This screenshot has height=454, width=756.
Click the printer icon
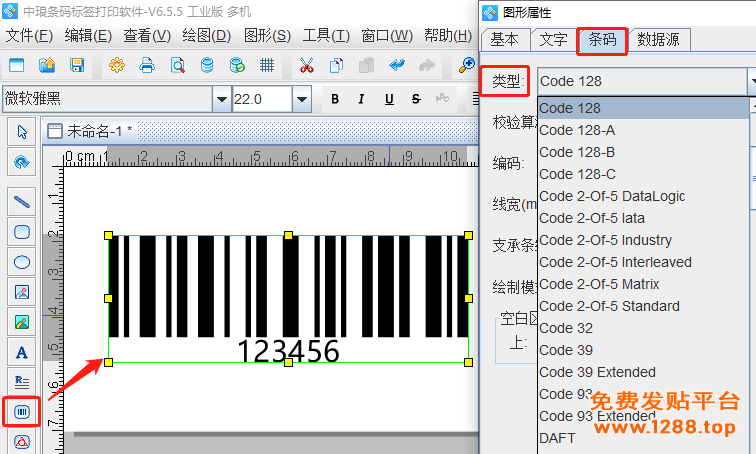pyautogui.click(x=147, y=65)
